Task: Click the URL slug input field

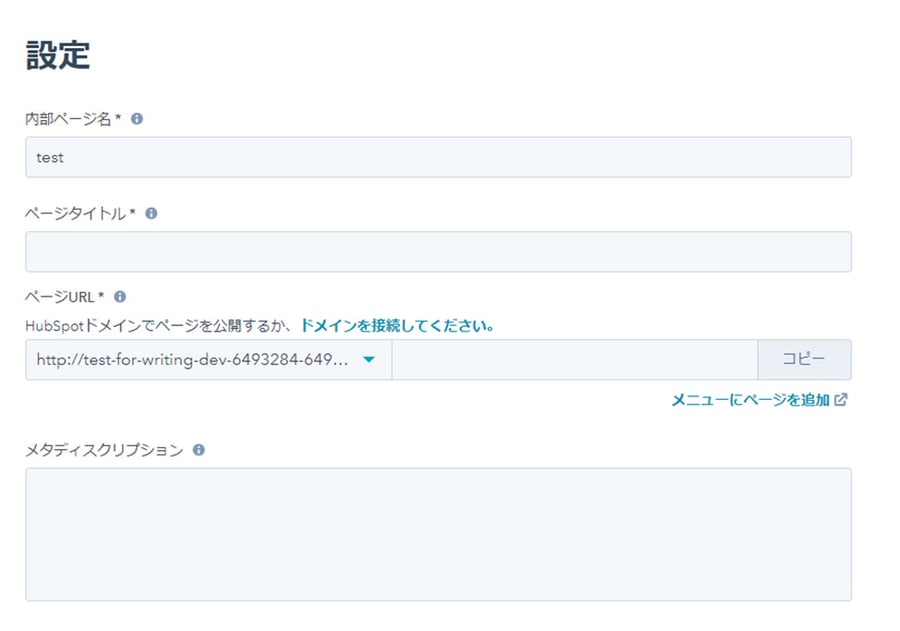Action: (575, 360)
